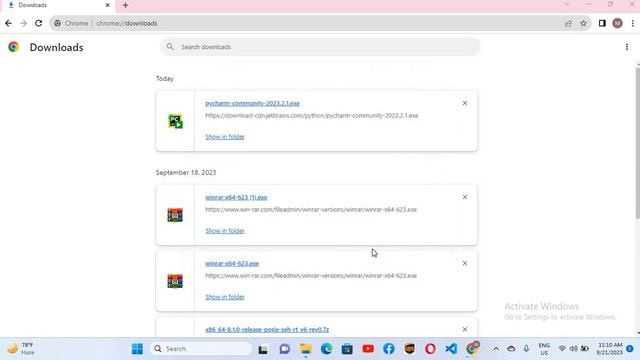Image resolution: width=640 pixels, height=360 pixels.
Task: Click the WinRAR icon for winrar-x64-623 (1).exe
Action: (x=175, y=215)
